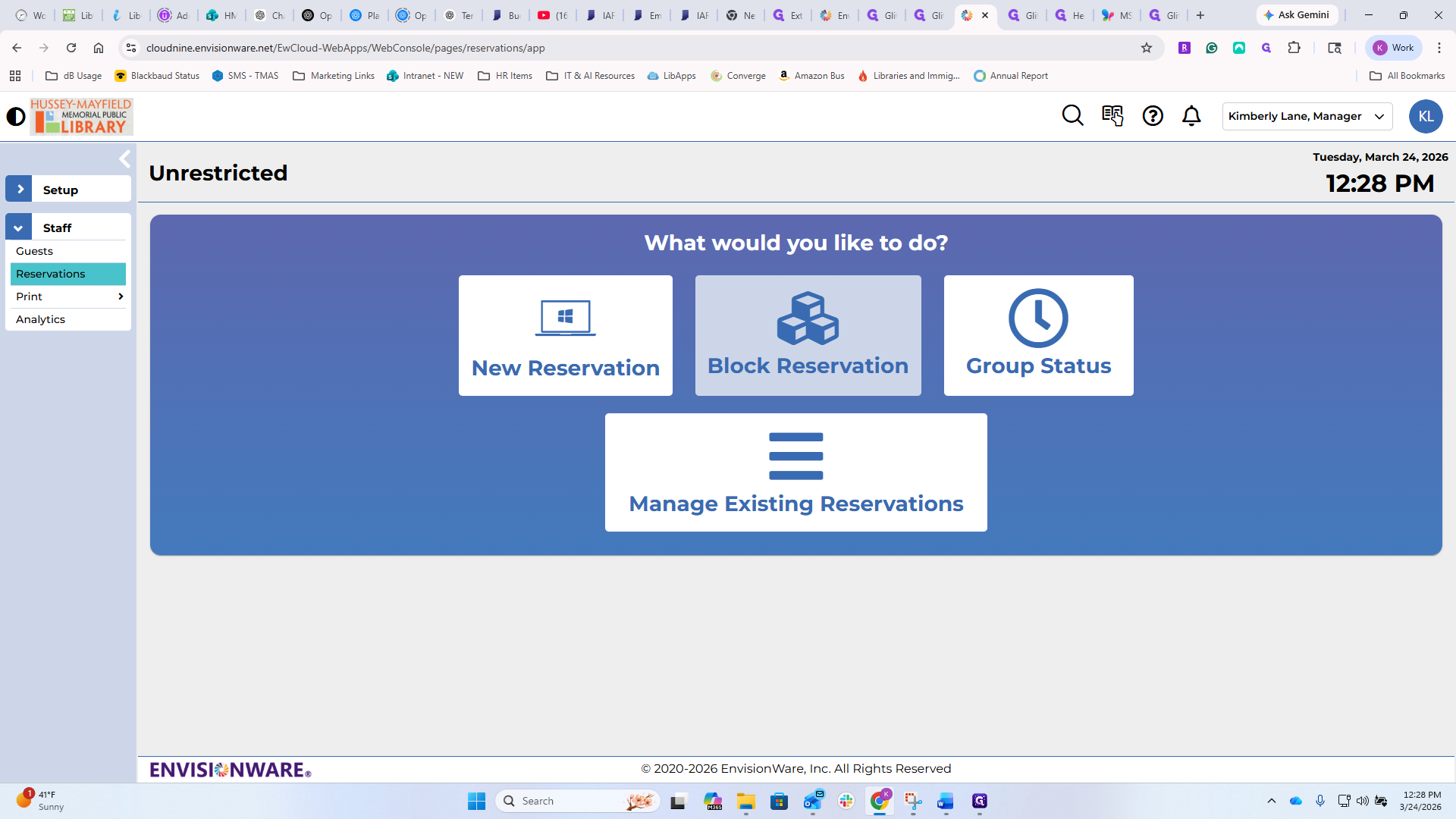
Task: Click the New Reservation tile
Action: coord(565,335)
